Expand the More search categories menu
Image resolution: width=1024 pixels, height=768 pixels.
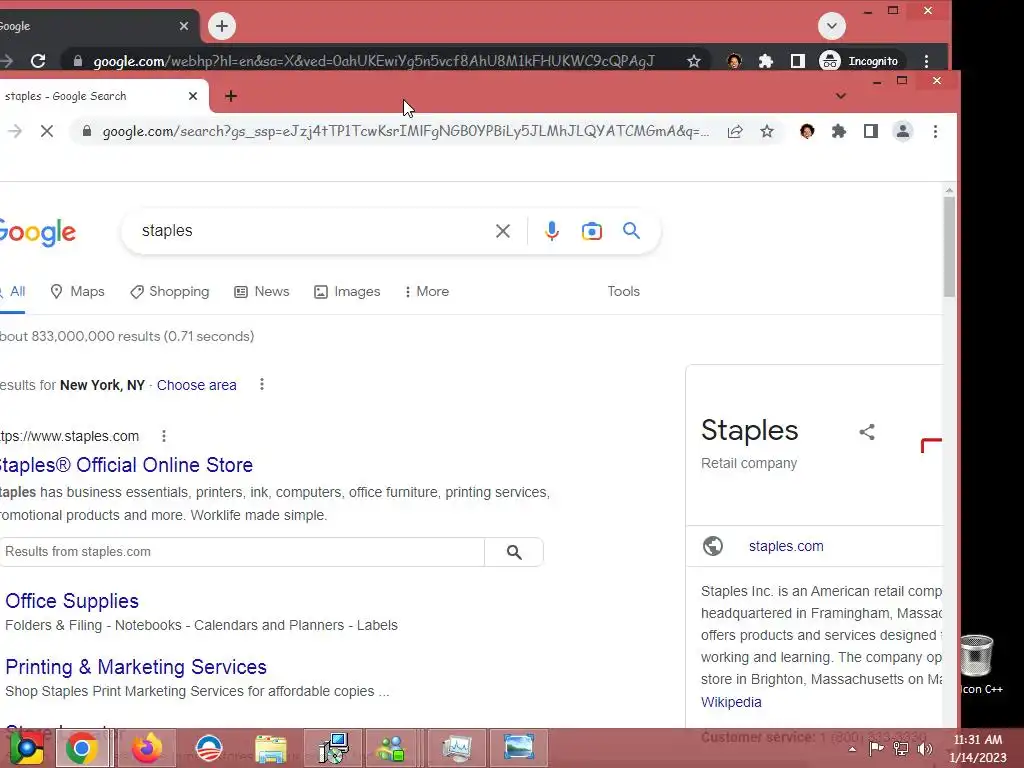coord(427,291)
